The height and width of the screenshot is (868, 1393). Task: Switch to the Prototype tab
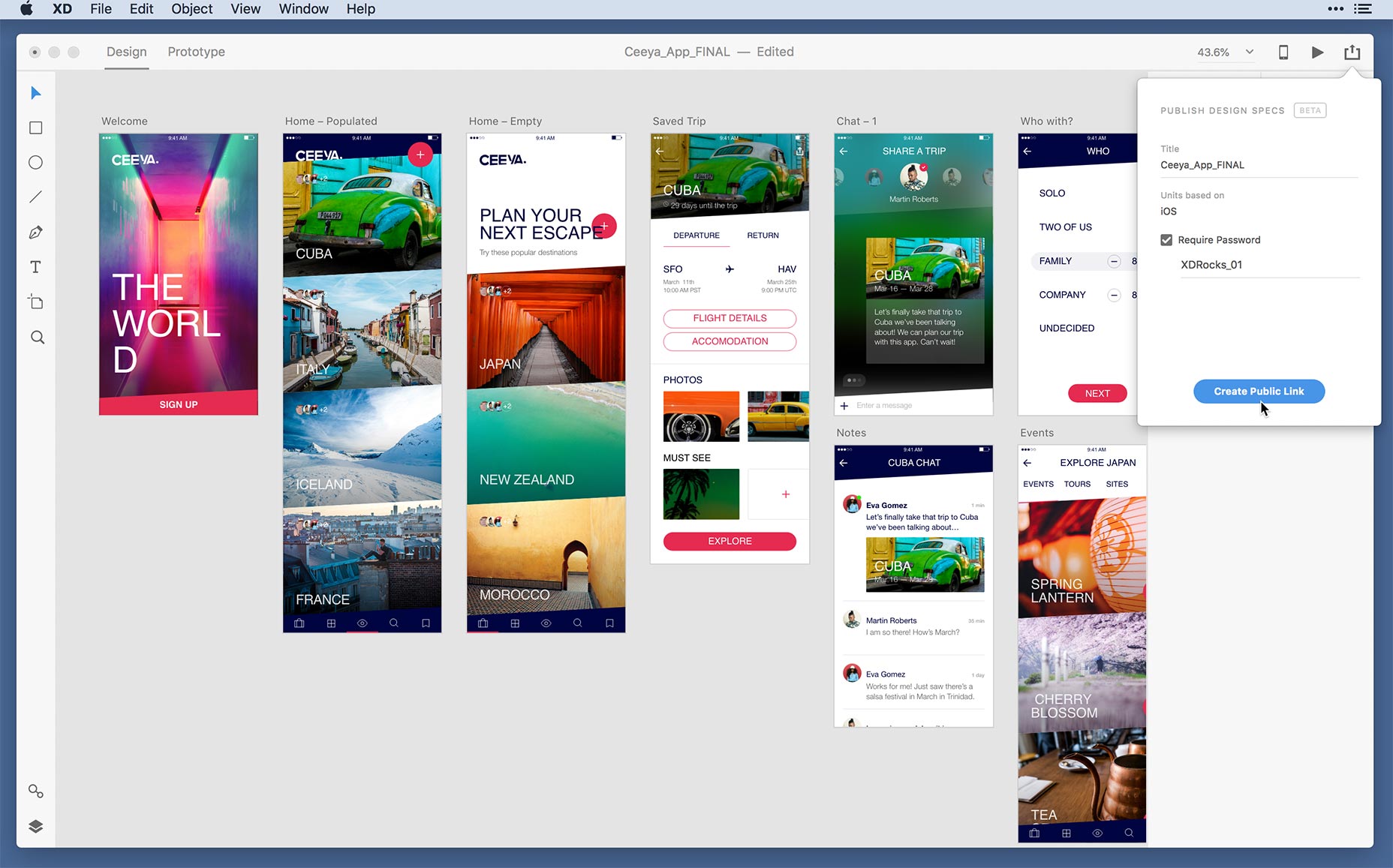pos(196,52)
